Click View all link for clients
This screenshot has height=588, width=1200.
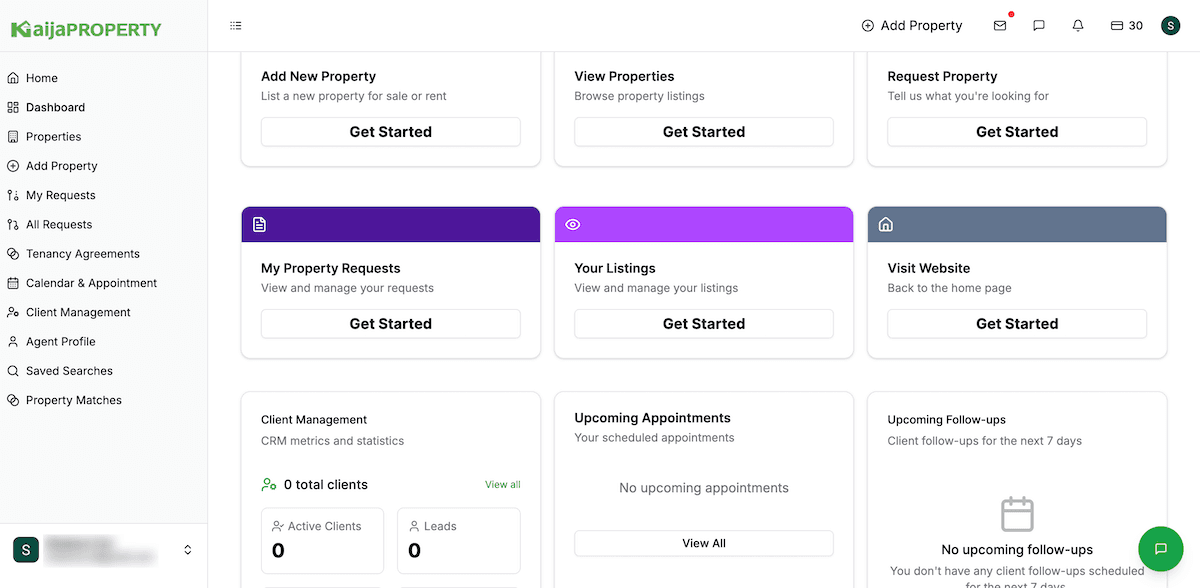[502, 485]
